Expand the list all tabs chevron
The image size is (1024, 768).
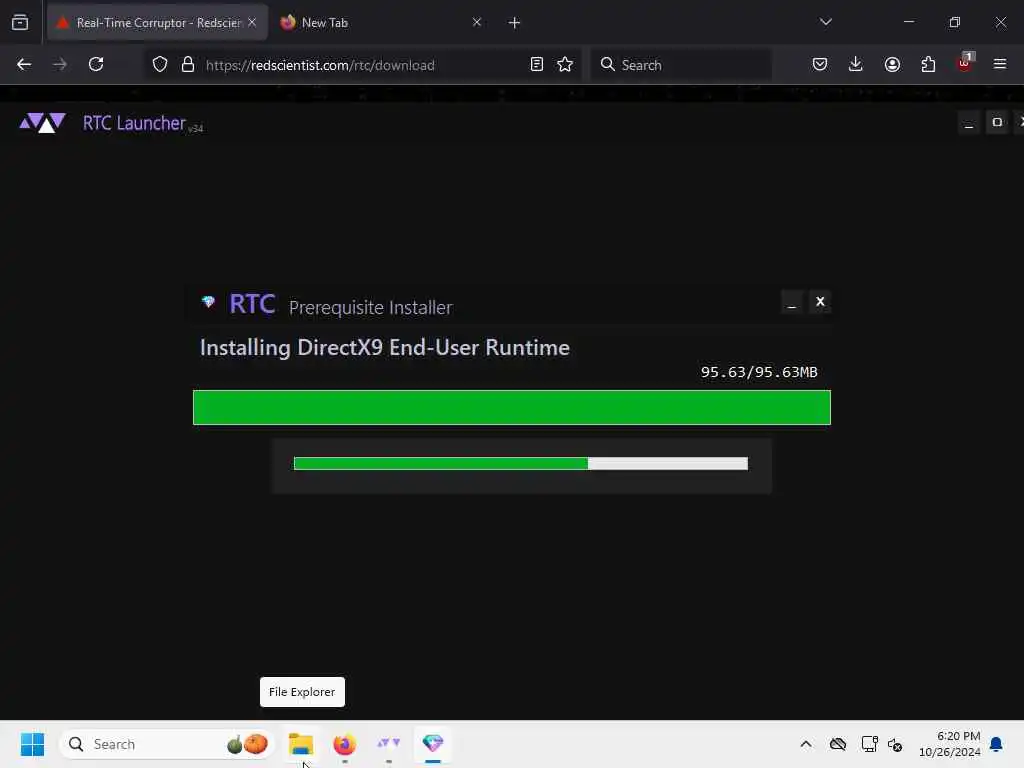825,22
